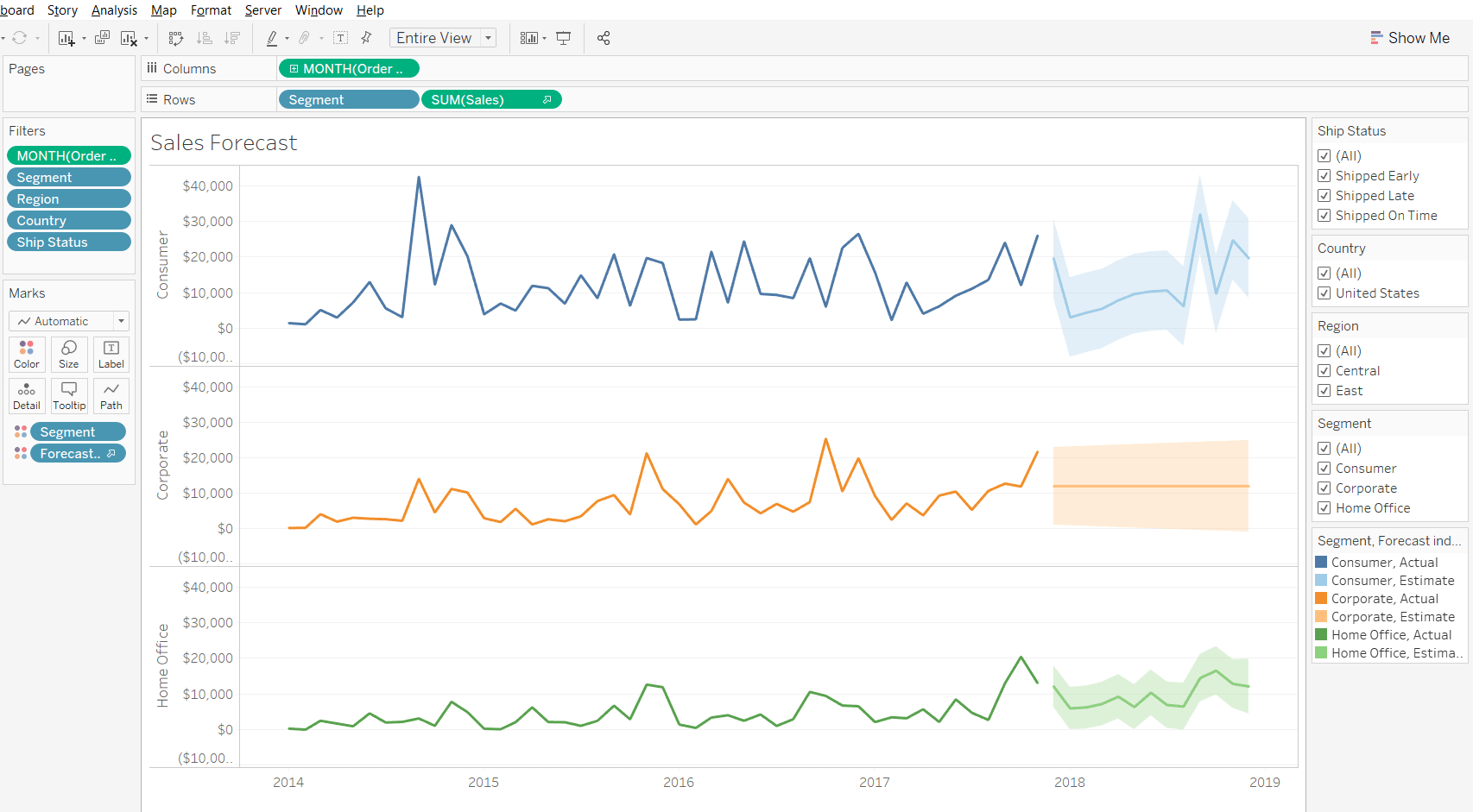Open the Show/Hide Cards dropdown arrow
Viewport: 1473px width, 812px height.
pyautogui.click(x=544, y=38)
